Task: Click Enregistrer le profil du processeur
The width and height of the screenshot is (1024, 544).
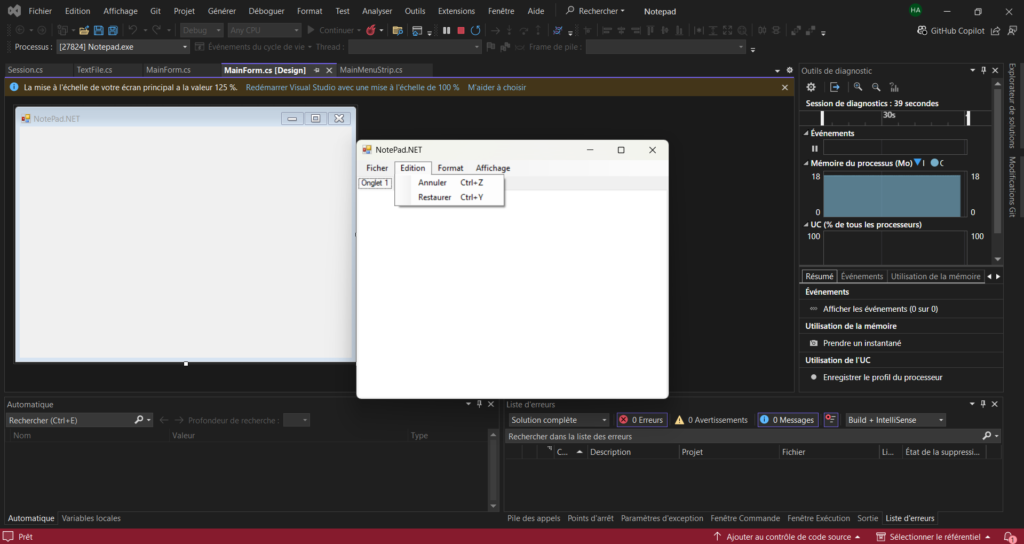Action: [882, 377]
